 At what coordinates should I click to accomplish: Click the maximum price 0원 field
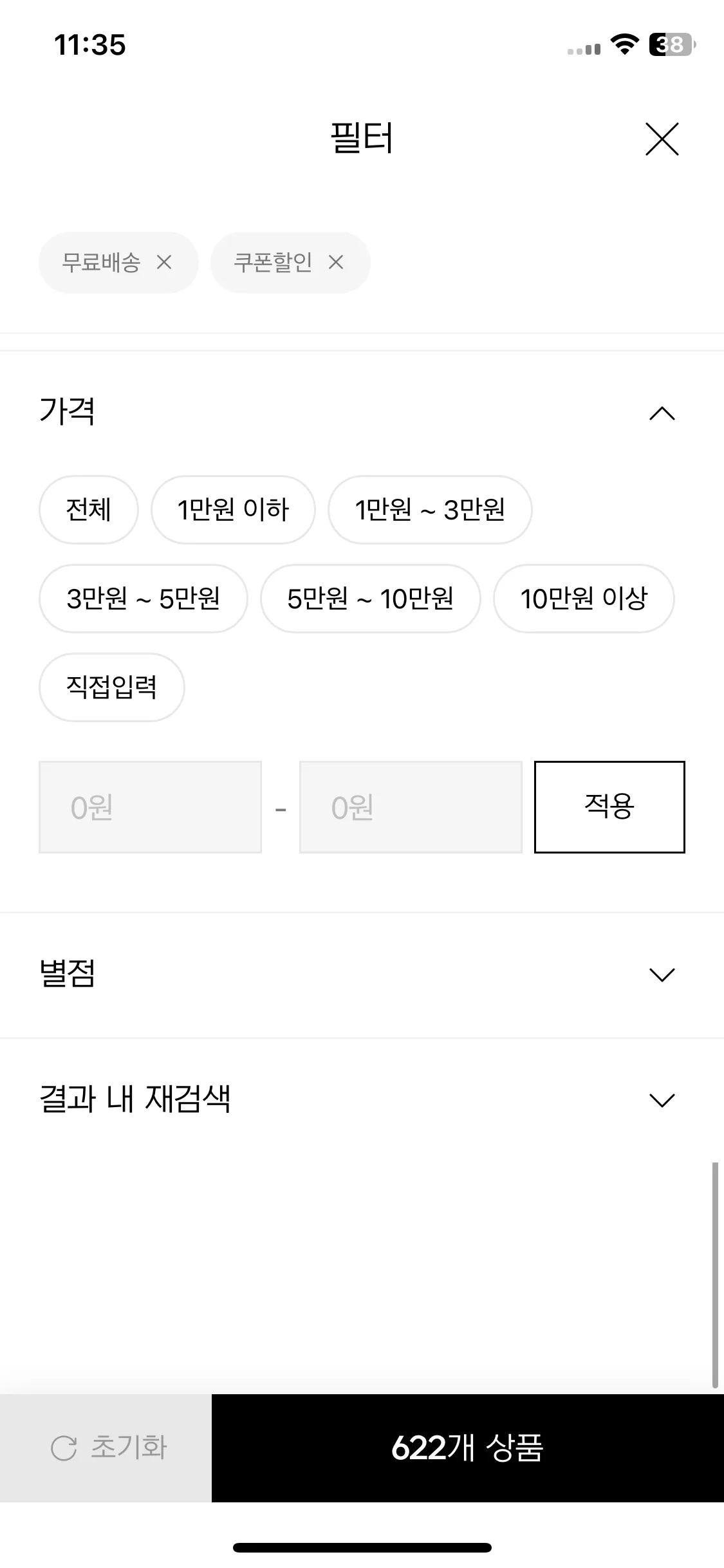click(411, 807)
